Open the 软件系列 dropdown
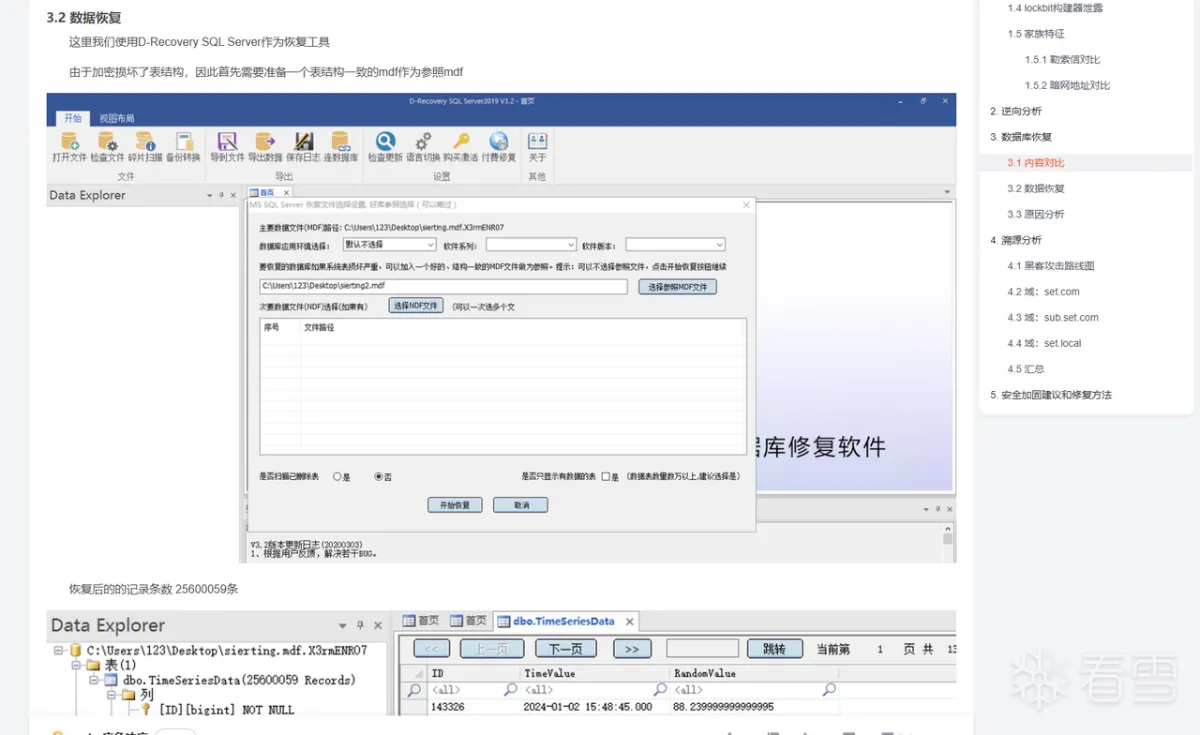 [x=531, y=244]
